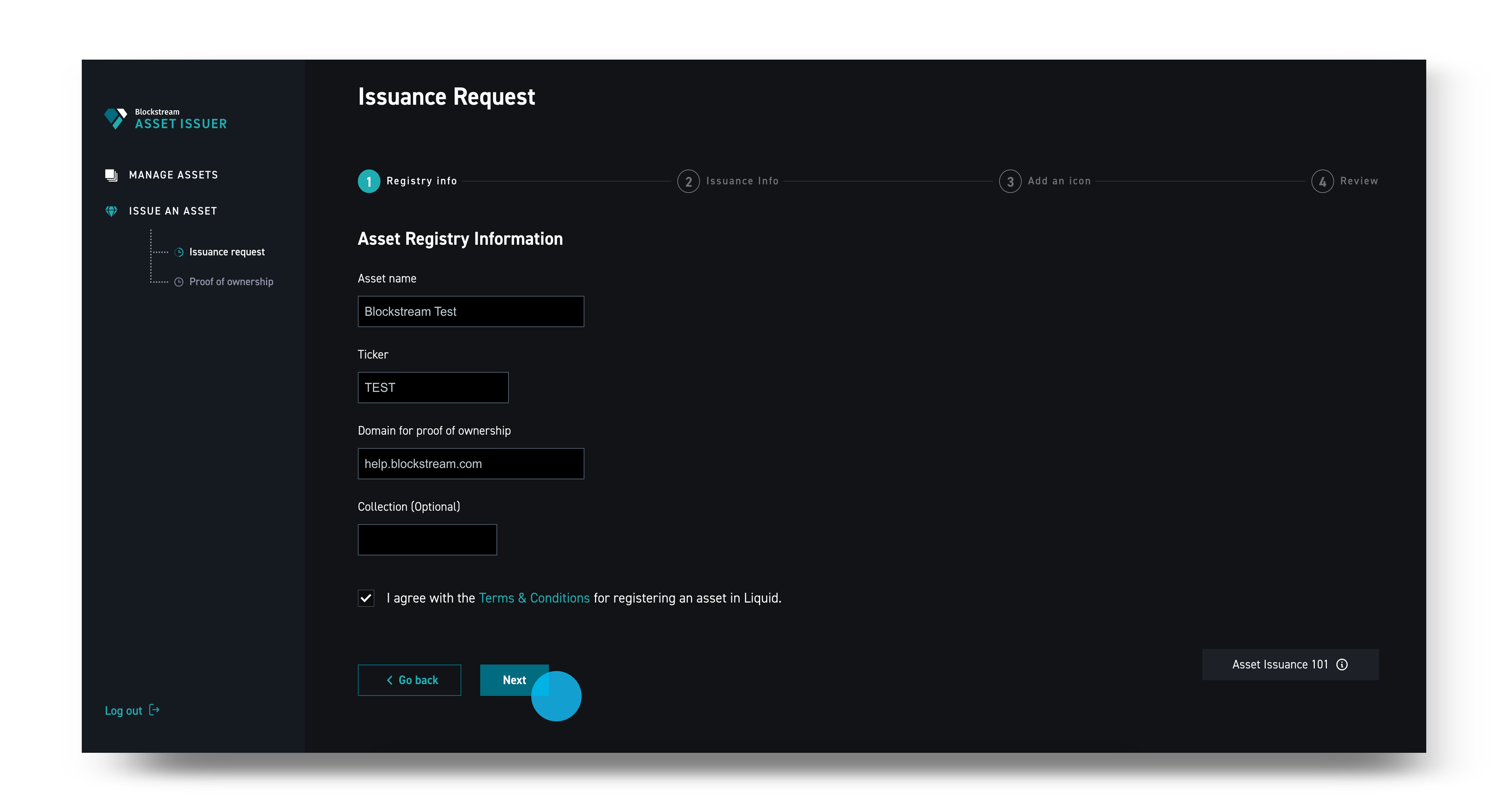Open Proof of ownership sub-item

[x=231, y=282]
